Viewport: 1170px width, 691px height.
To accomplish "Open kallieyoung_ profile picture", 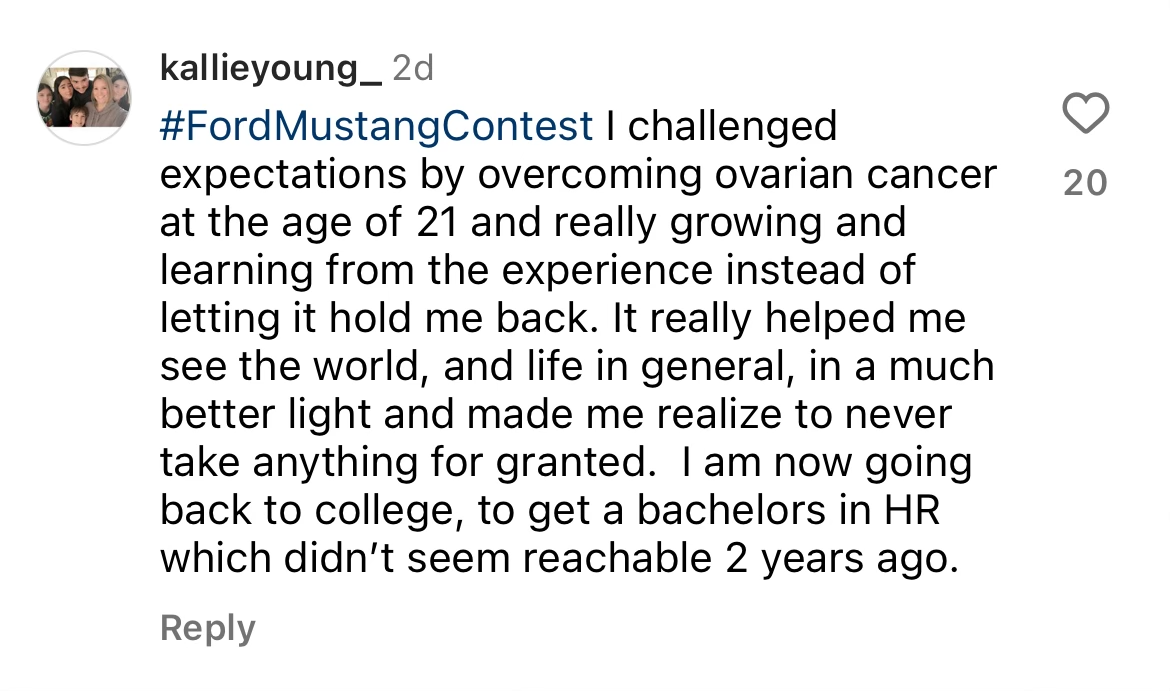I will click(84, 98).
